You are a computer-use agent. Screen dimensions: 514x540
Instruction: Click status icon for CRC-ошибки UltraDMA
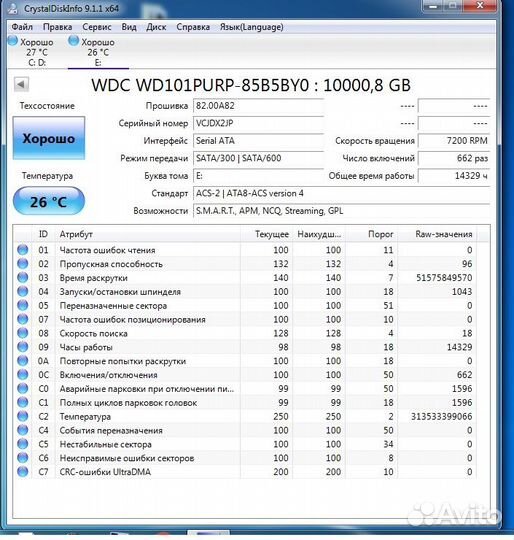click(x=23, y=471)
